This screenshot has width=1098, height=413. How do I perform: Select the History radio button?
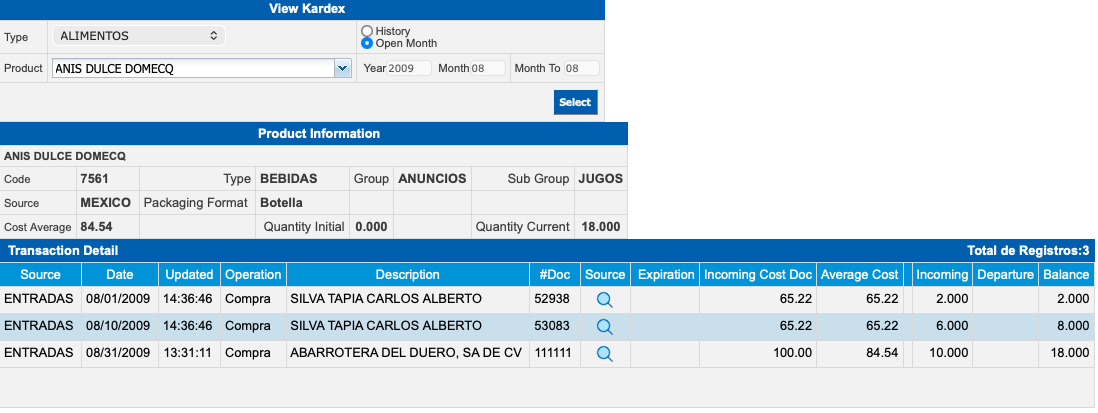(x=367, y=32)
